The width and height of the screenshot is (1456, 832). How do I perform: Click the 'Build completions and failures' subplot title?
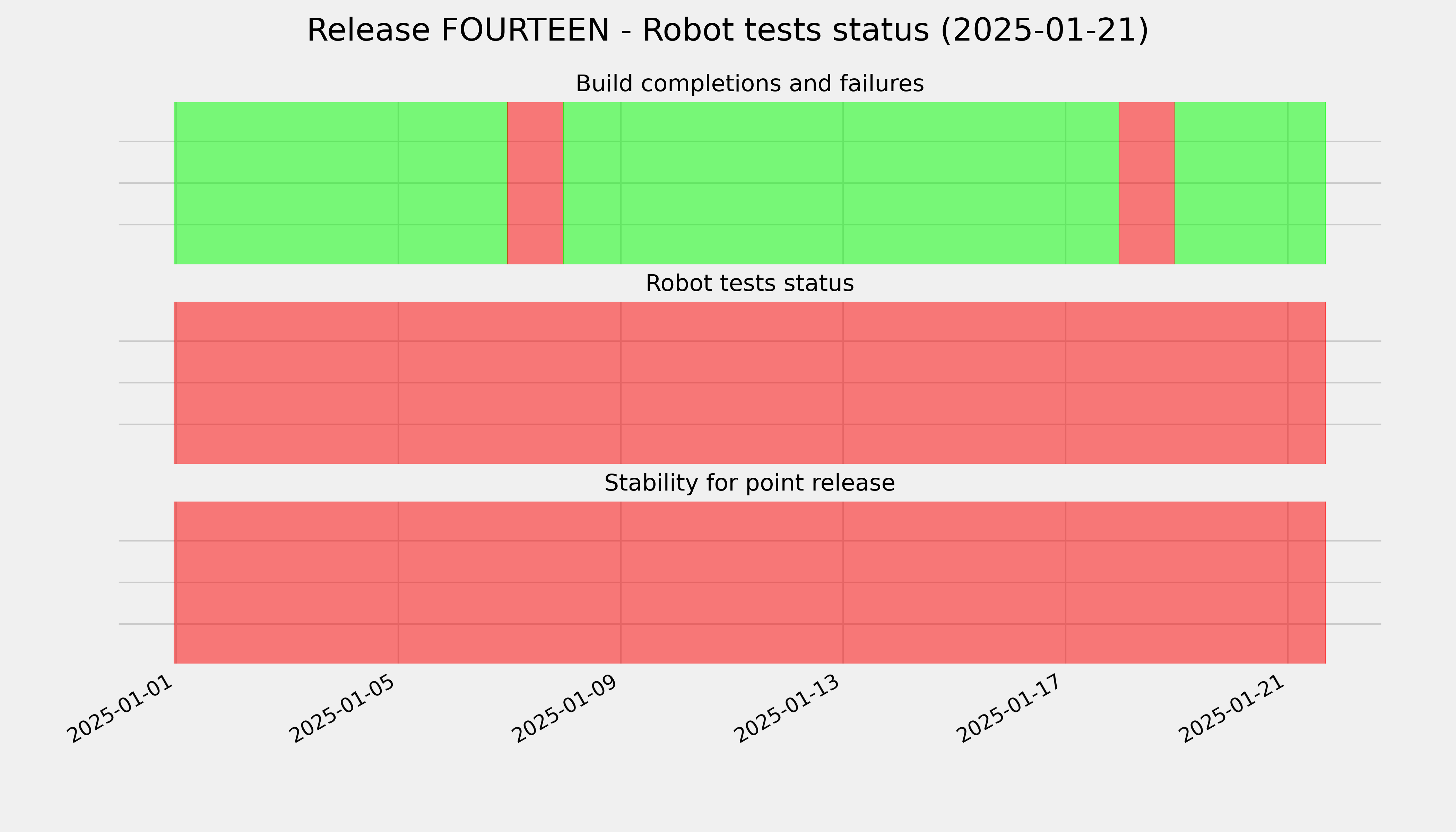point(749,84)
